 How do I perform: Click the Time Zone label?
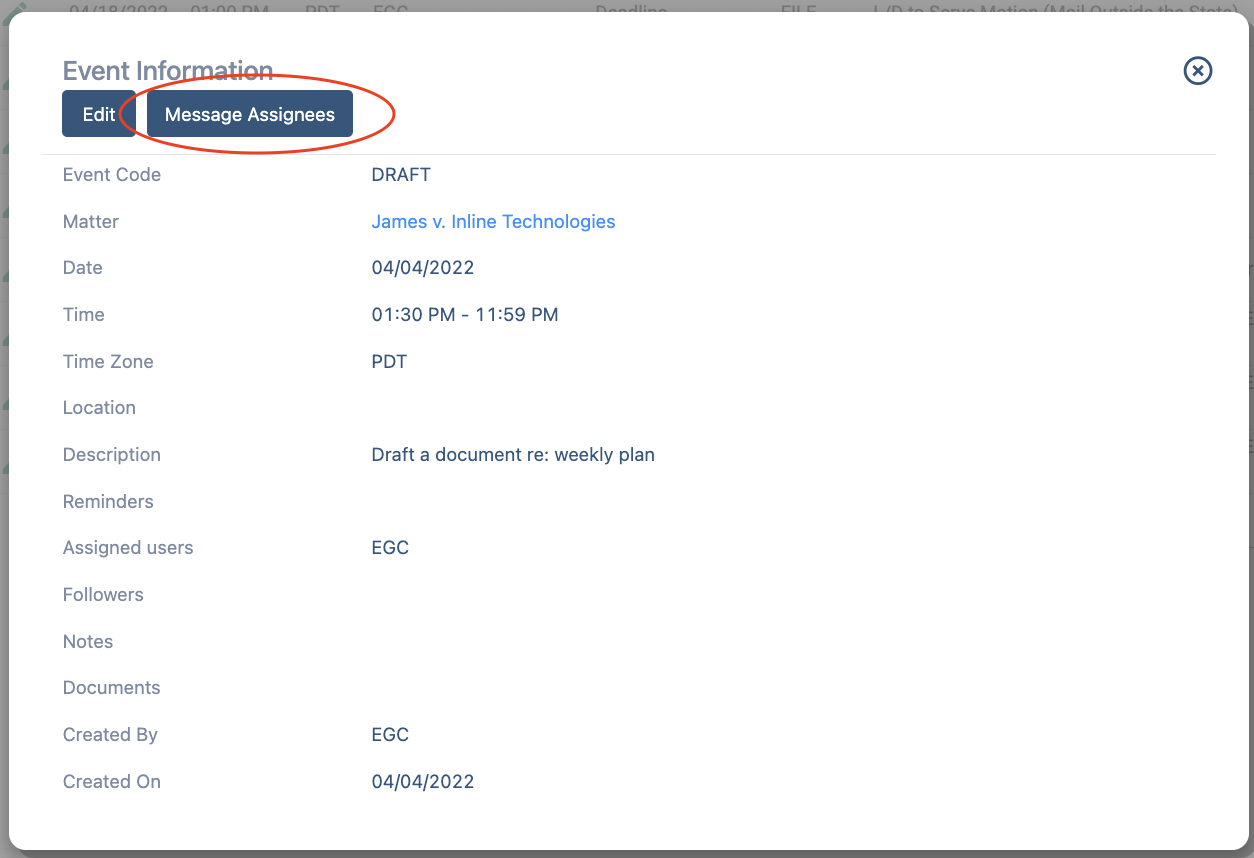tap(108, 362)
